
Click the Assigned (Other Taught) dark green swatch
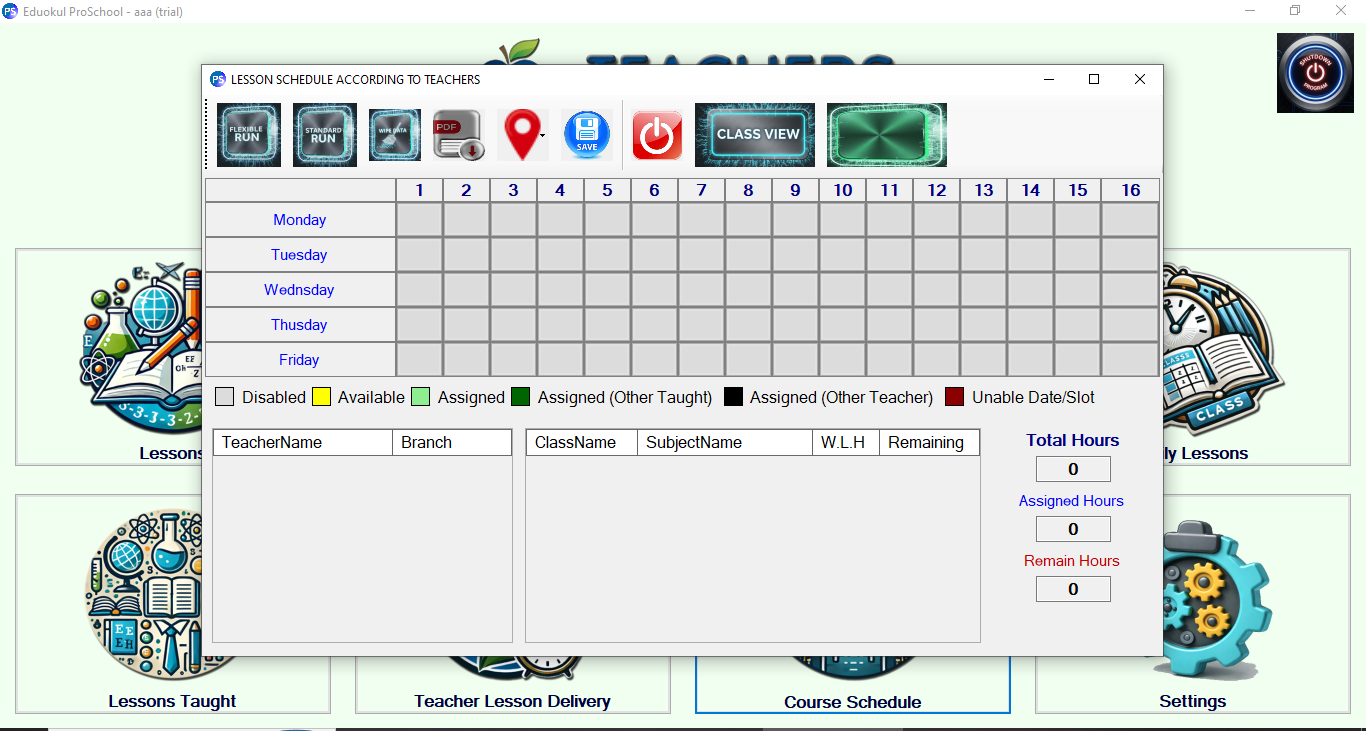coord(520,397)
